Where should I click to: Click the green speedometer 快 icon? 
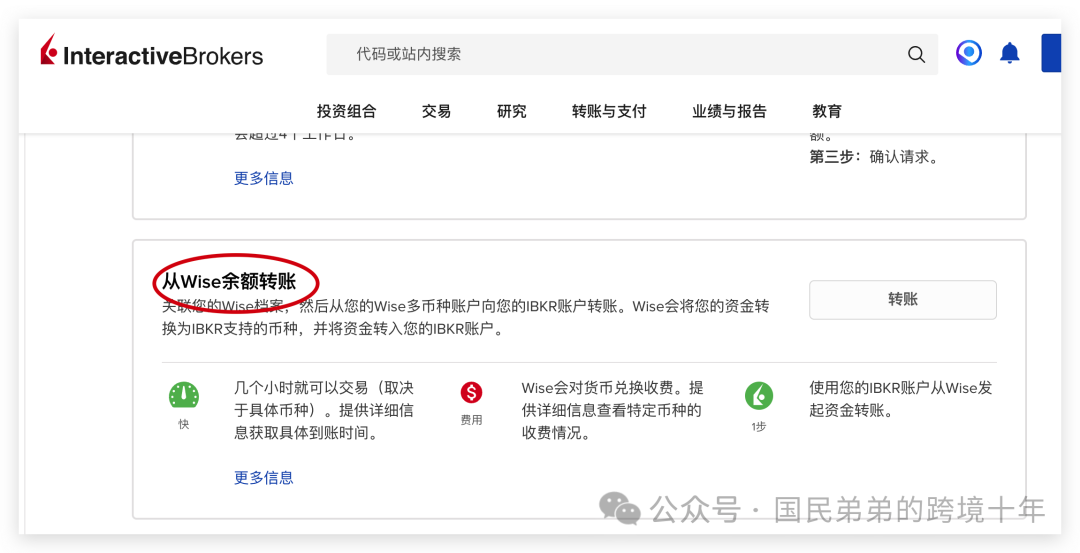coord(184,396)
